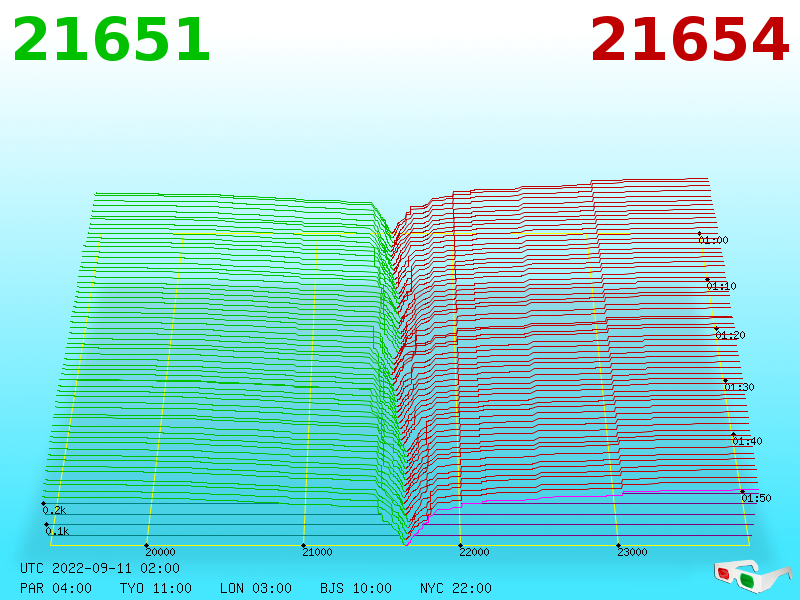Click the LON 03:00 time label

click(x=256, y=588)
